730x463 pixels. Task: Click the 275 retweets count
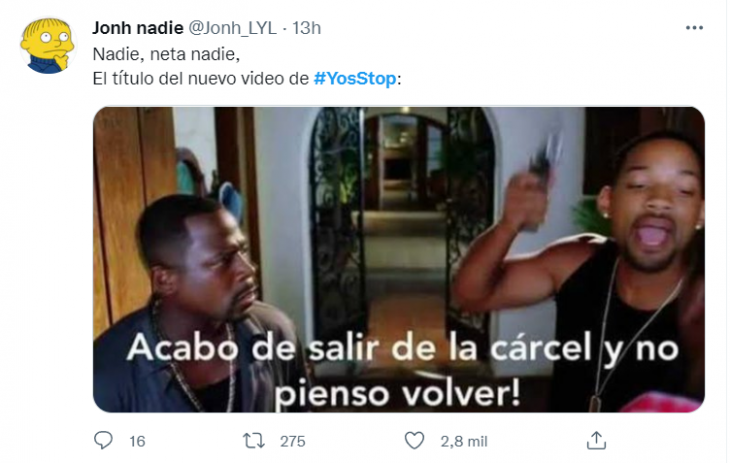(x=292, y=441)
